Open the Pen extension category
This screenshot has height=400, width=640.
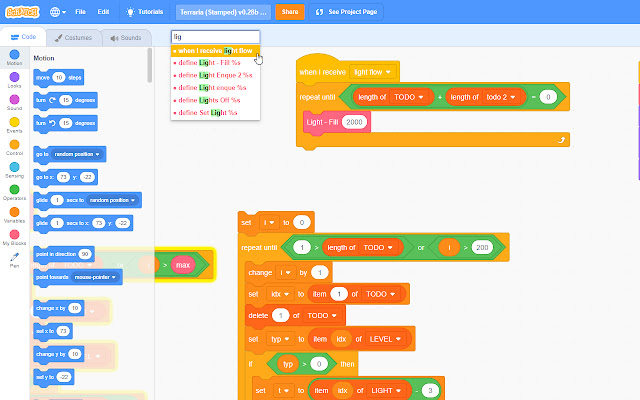click(x=14, y=260)
